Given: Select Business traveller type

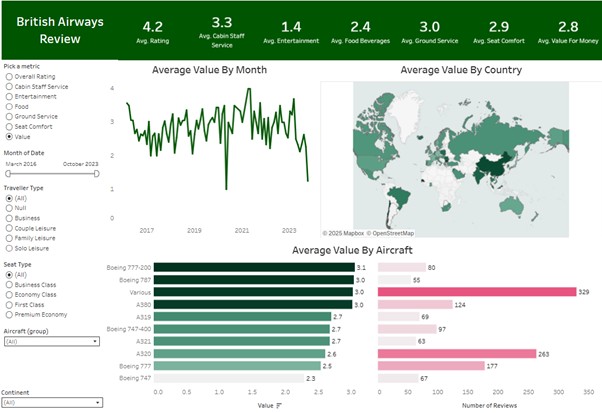Looking at the screenshot, I should click(x=9, y=218).
